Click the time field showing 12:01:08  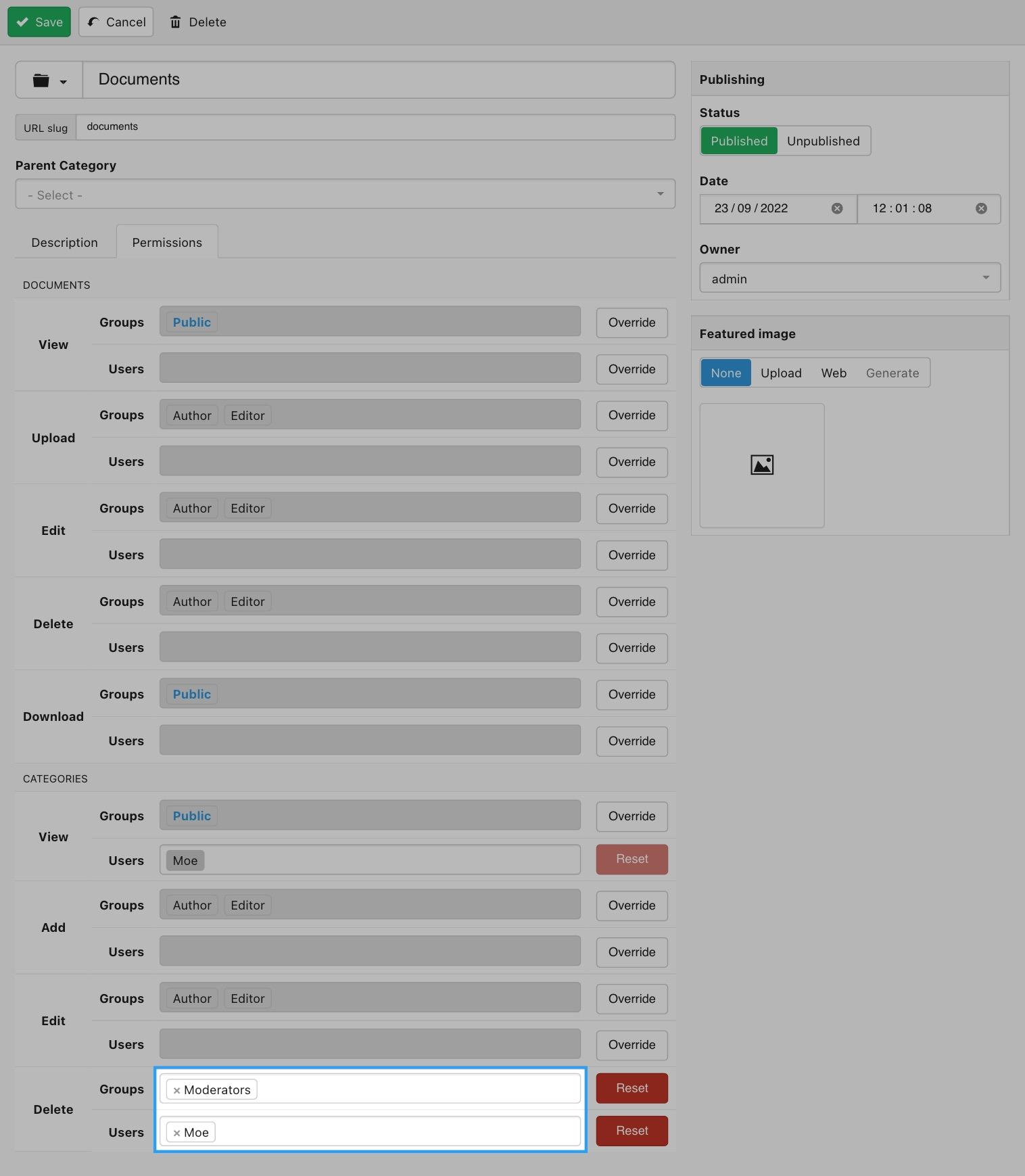pyautogui.click(x=928, y=208)
